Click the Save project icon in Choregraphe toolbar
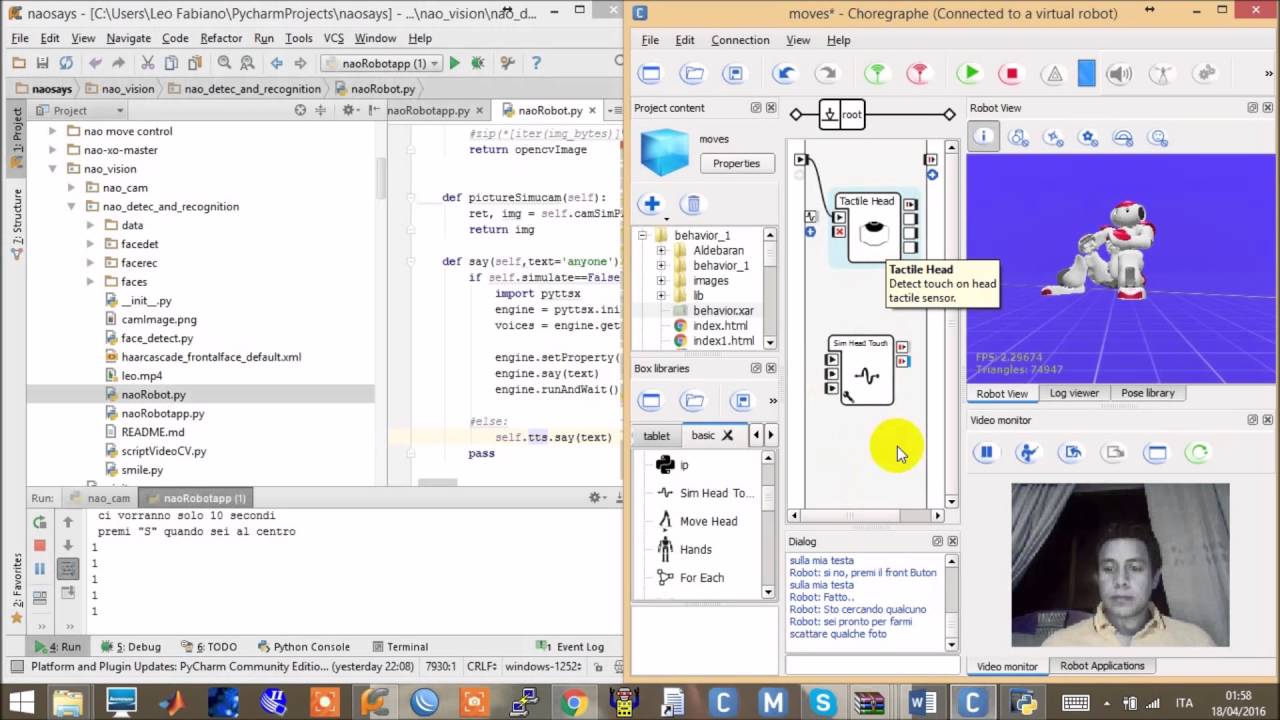The image size is (1280, 720). (735, 73)
